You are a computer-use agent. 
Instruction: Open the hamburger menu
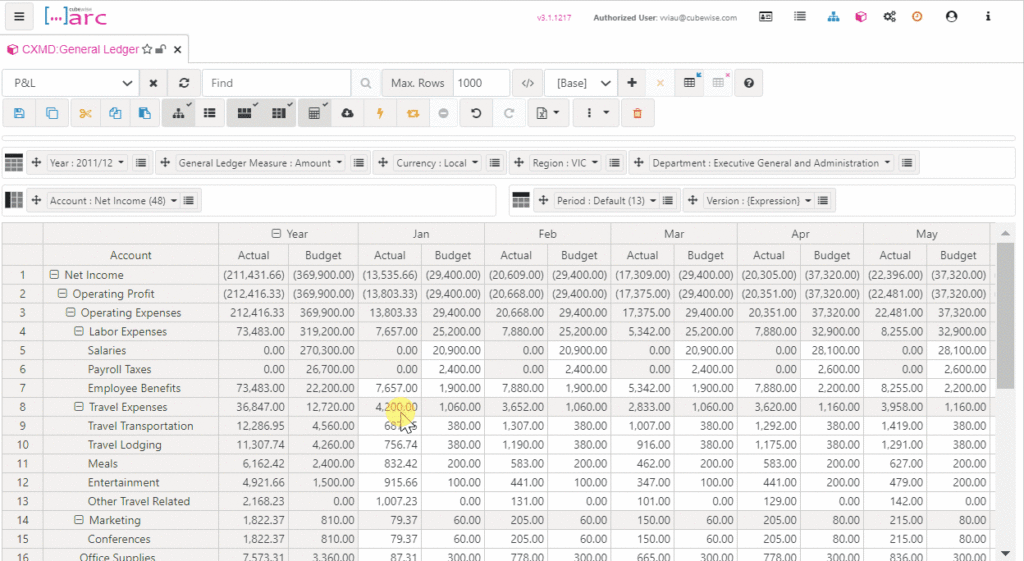click(19, 17)
